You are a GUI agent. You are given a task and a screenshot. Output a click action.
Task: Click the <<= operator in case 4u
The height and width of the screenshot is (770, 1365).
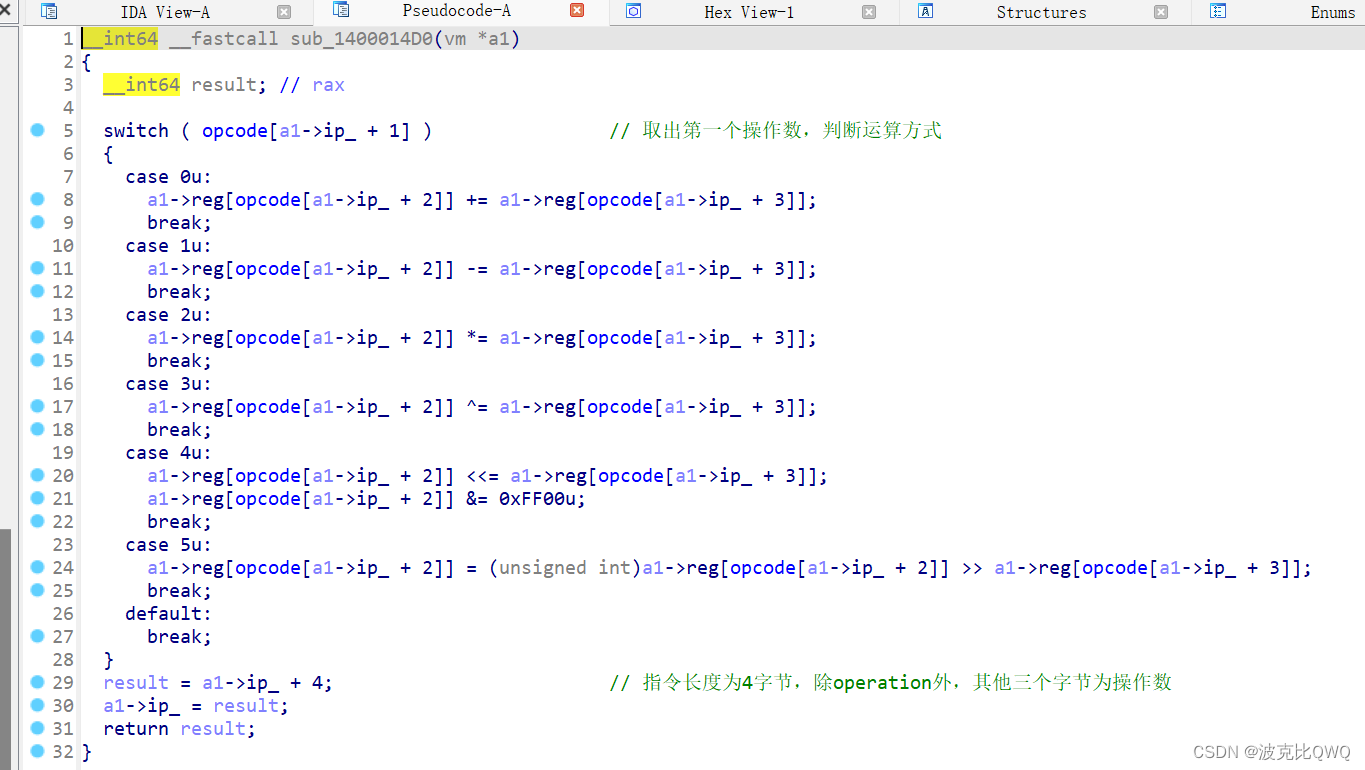[482, 476]
